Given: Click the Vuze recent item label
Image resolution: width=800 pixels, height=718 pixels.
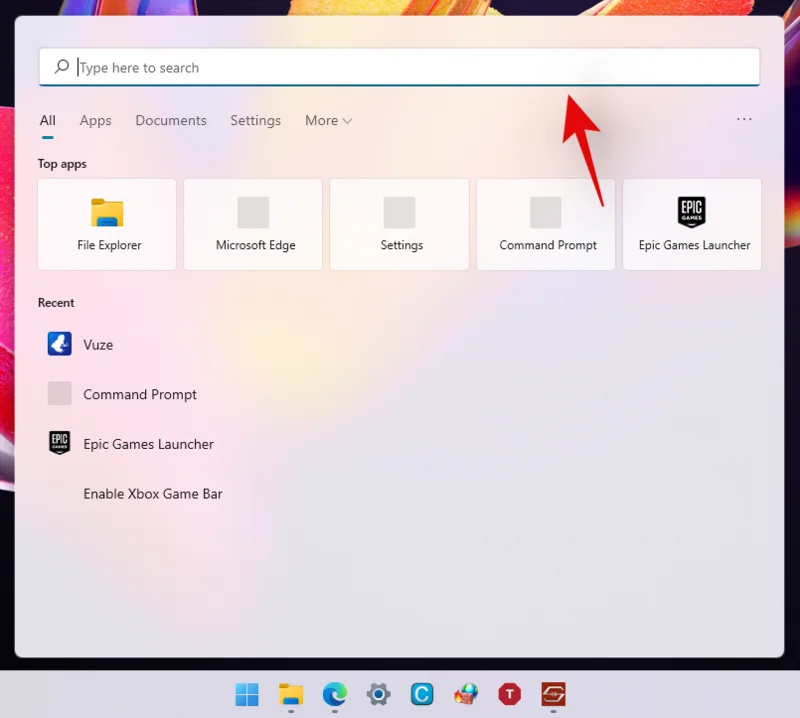Looking at the screenshot, I should coord(98,345).
